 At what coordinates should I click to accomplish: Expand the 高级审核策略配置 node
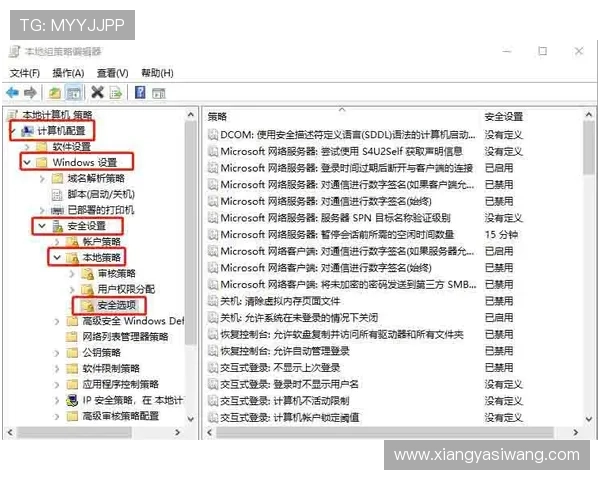57,416
